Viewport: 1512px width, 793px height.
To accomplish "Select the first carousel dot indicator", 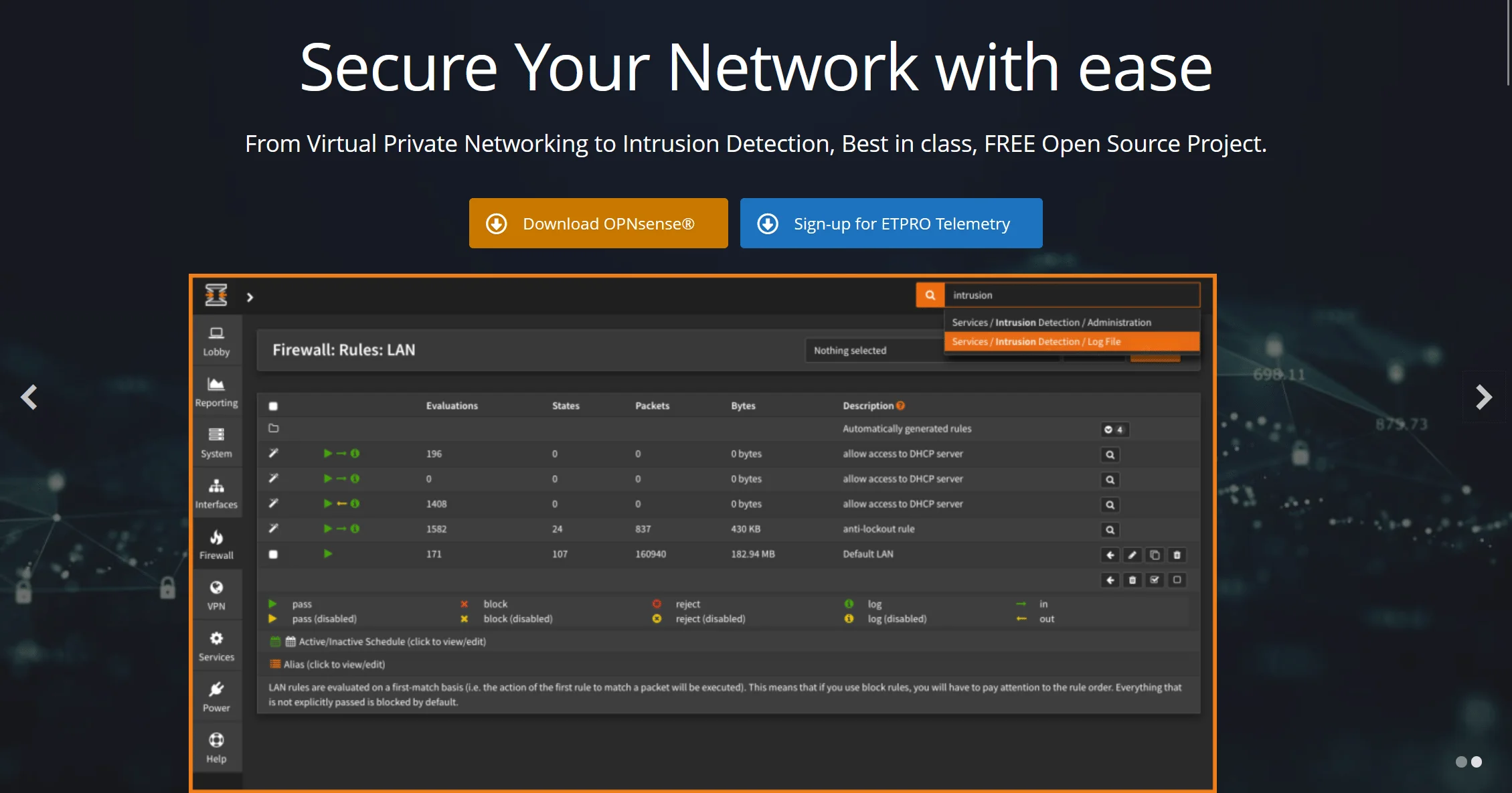I will click(1461, 762).
